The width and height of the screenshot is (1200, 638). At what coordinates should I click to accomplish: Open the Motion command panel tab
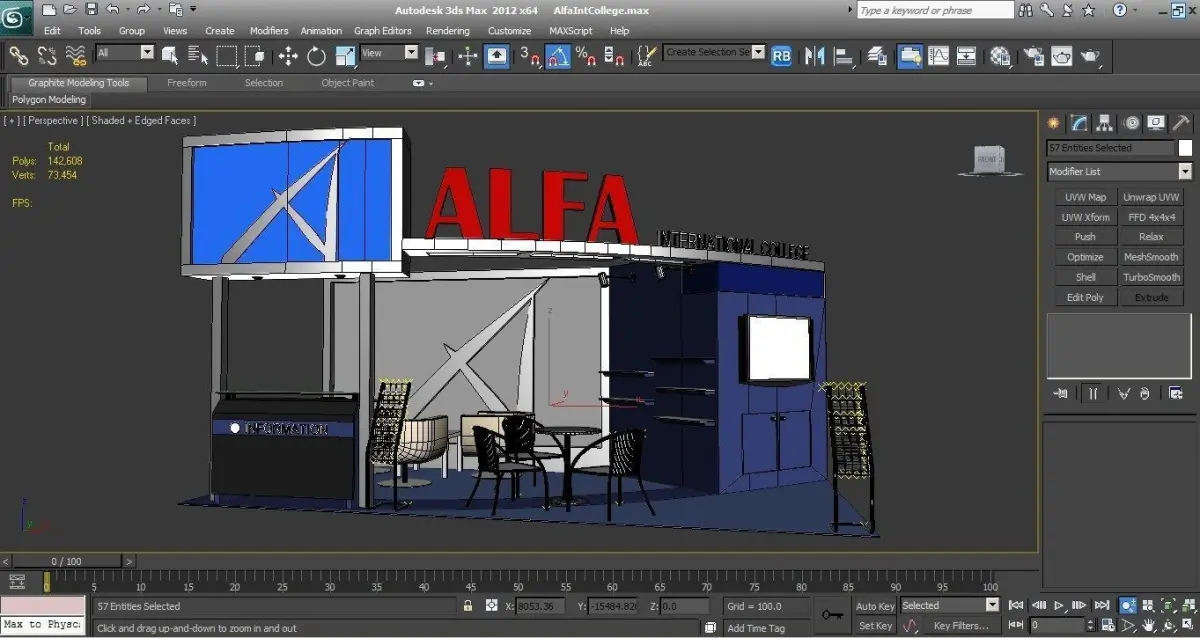click(x=1131, y=123)
